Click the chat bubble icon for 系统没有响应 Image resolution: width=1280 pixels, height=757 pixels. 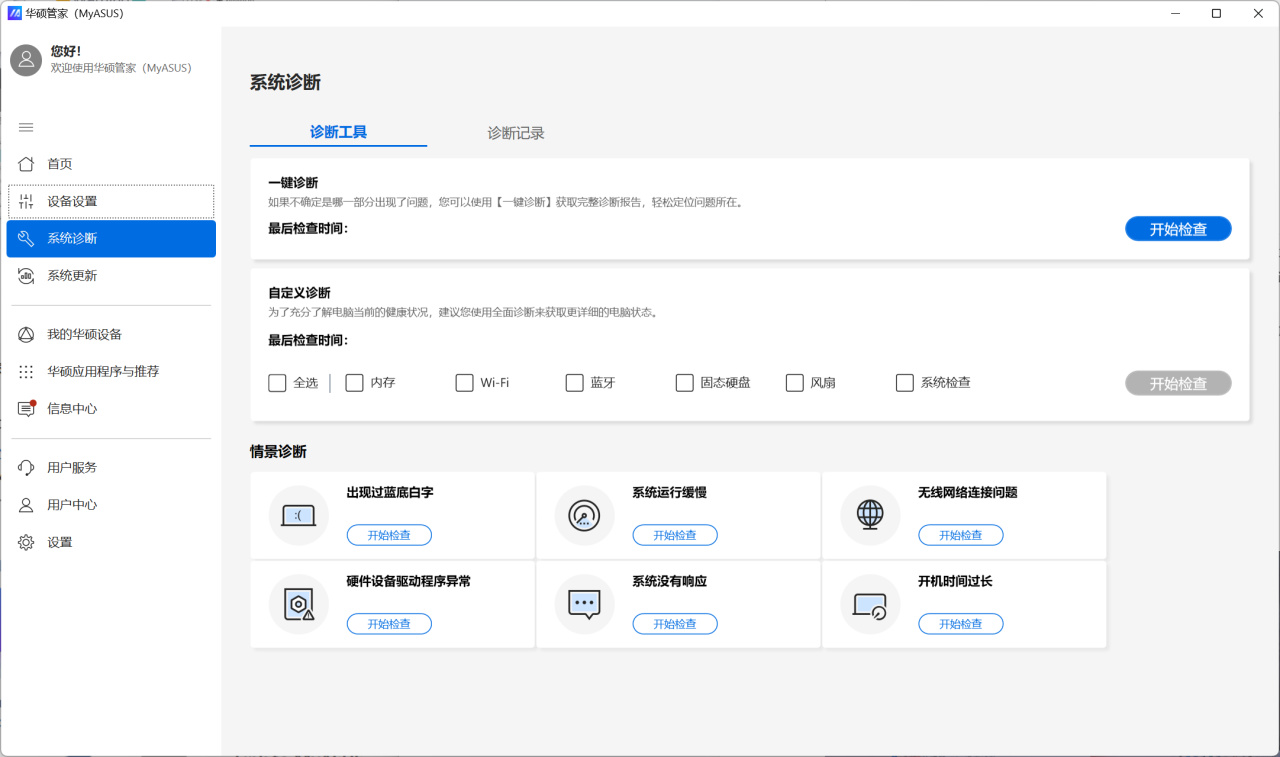pyautogui.click(x=585, y=604)
